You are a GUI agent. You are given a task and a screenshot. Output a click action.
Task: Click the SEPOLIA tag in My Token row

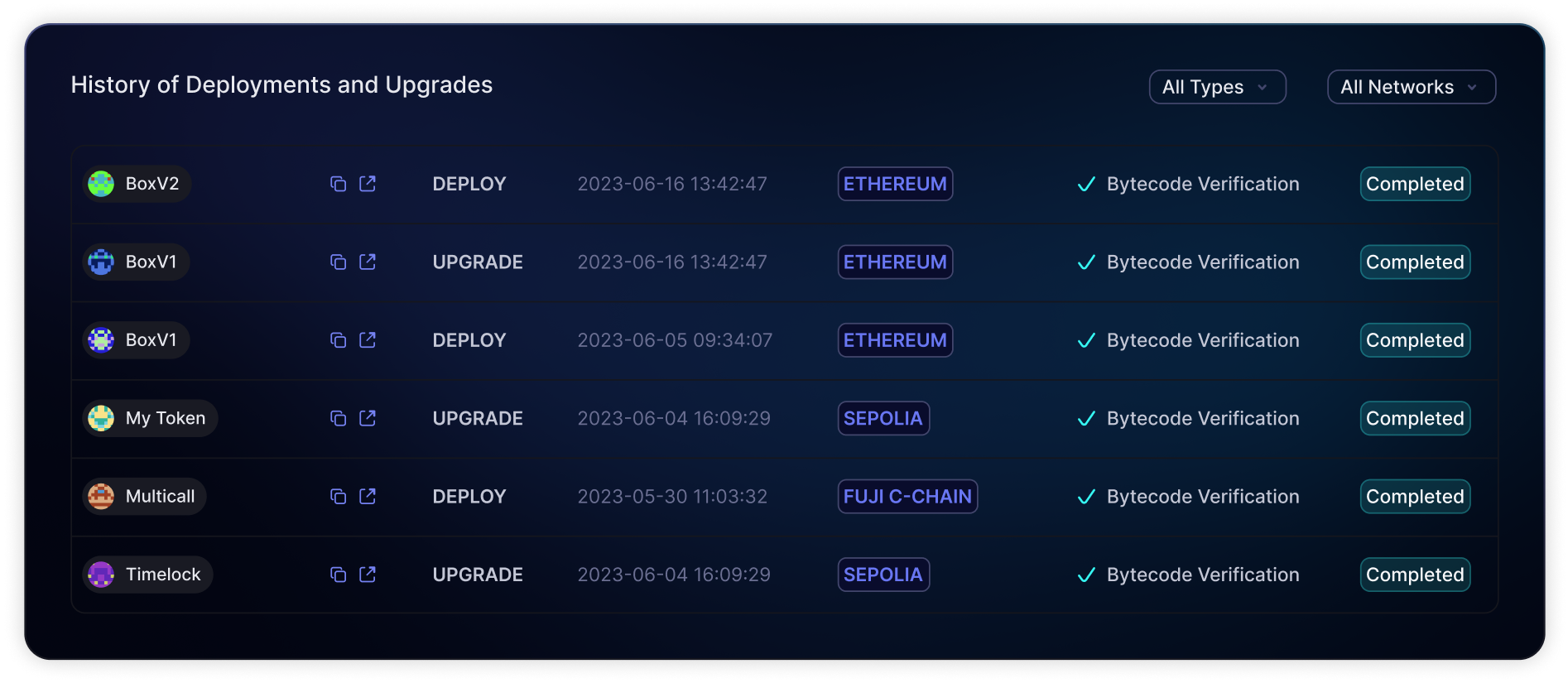[883, 418]
